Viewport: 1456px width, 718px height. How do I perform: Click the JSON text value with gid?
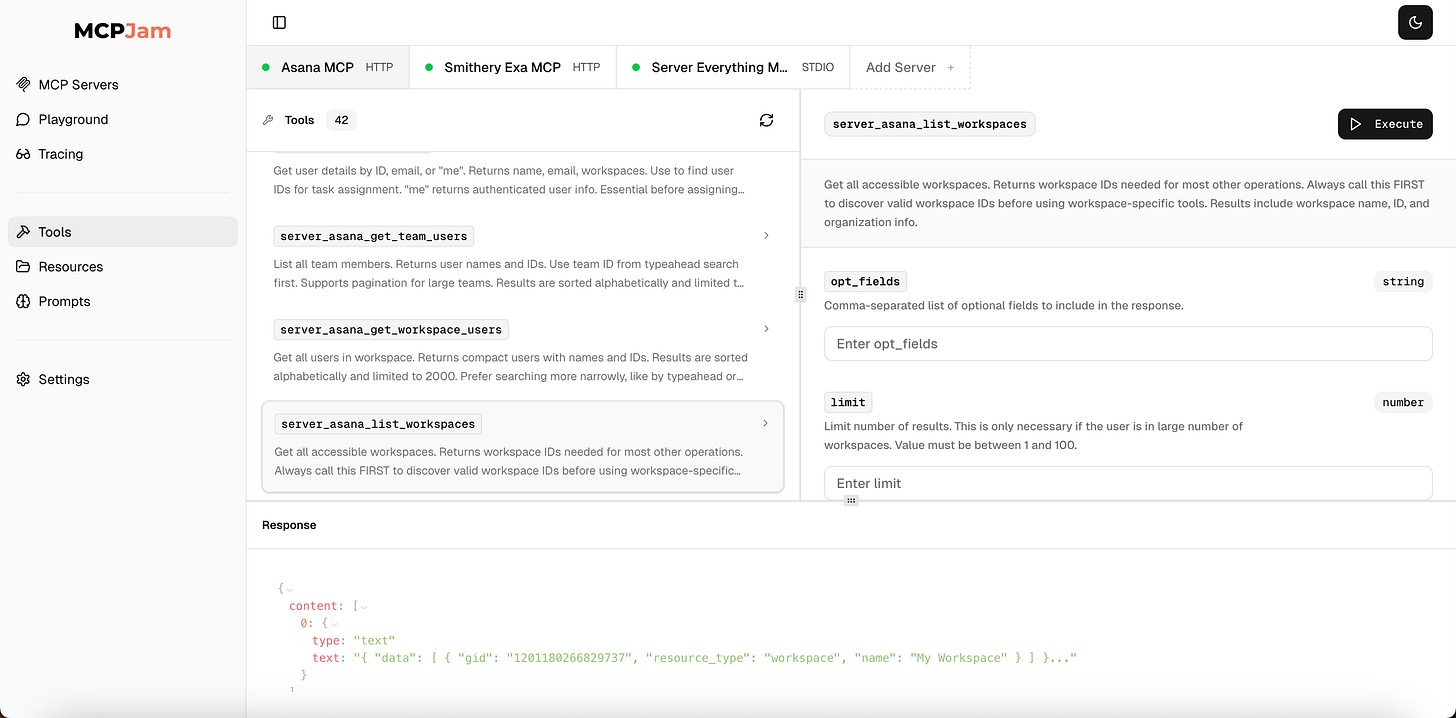tap(715, 658)
